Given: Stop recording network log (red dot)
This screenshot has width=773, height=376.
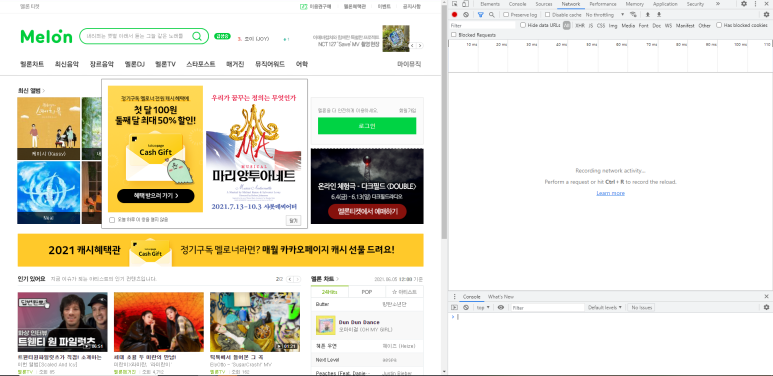Looking at the screenshot, I should (x=455, y=15).
